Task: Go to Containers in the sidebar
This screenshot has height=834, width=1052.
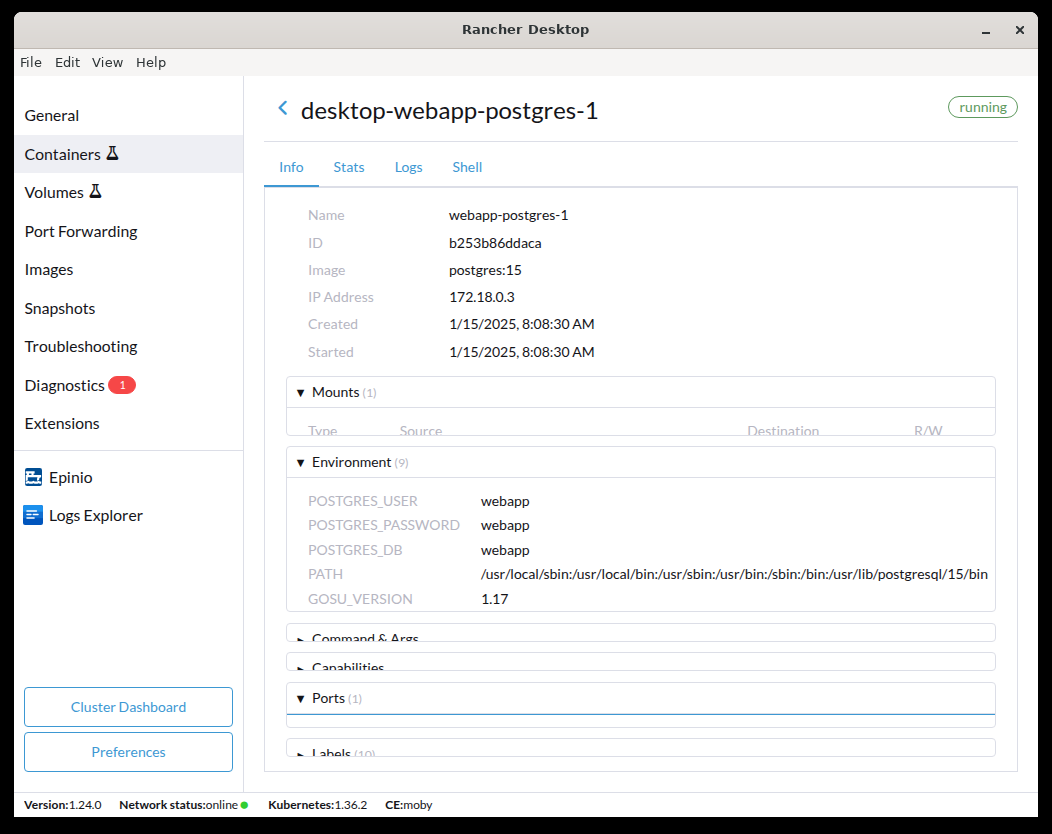Action: (x=129, y=154)
